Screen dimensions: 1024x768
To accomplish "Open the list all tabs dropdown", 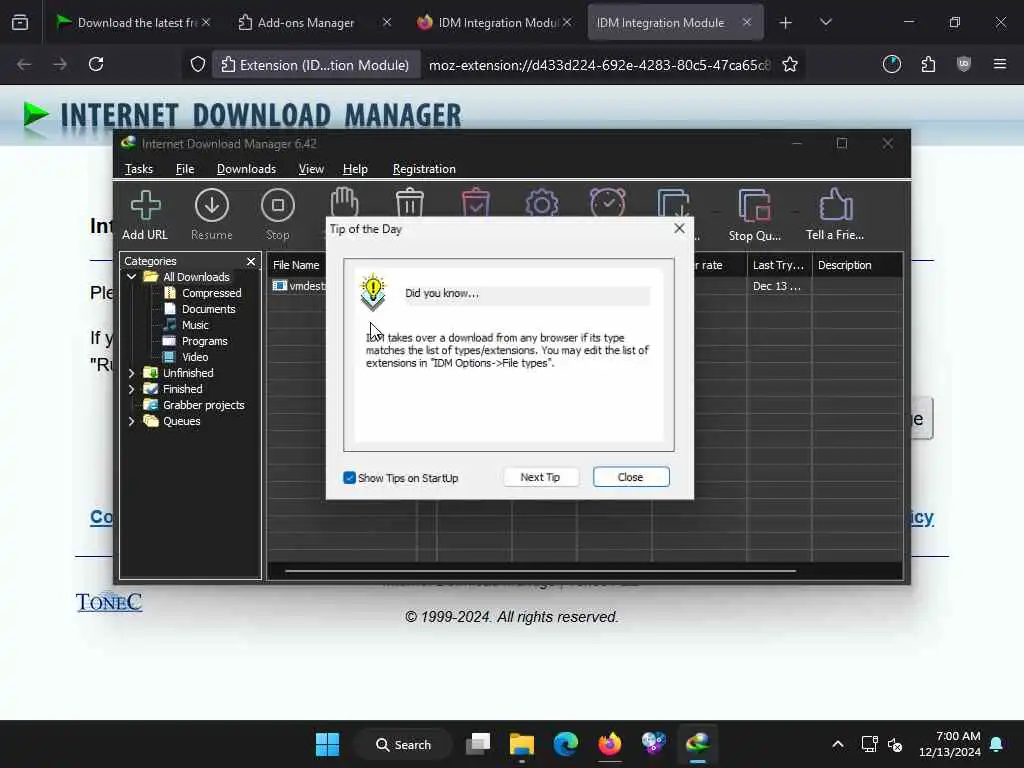I will coord(825,23).
